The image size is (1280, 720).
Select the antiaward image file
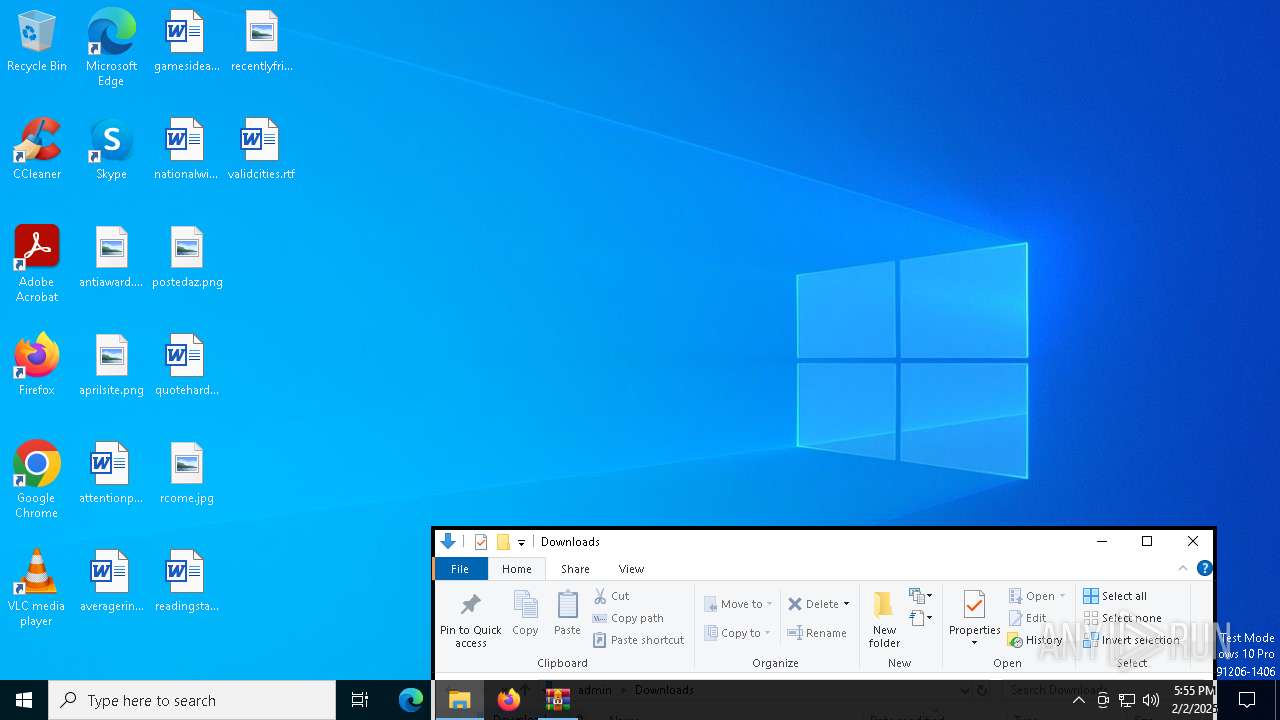tap(111, 257)
